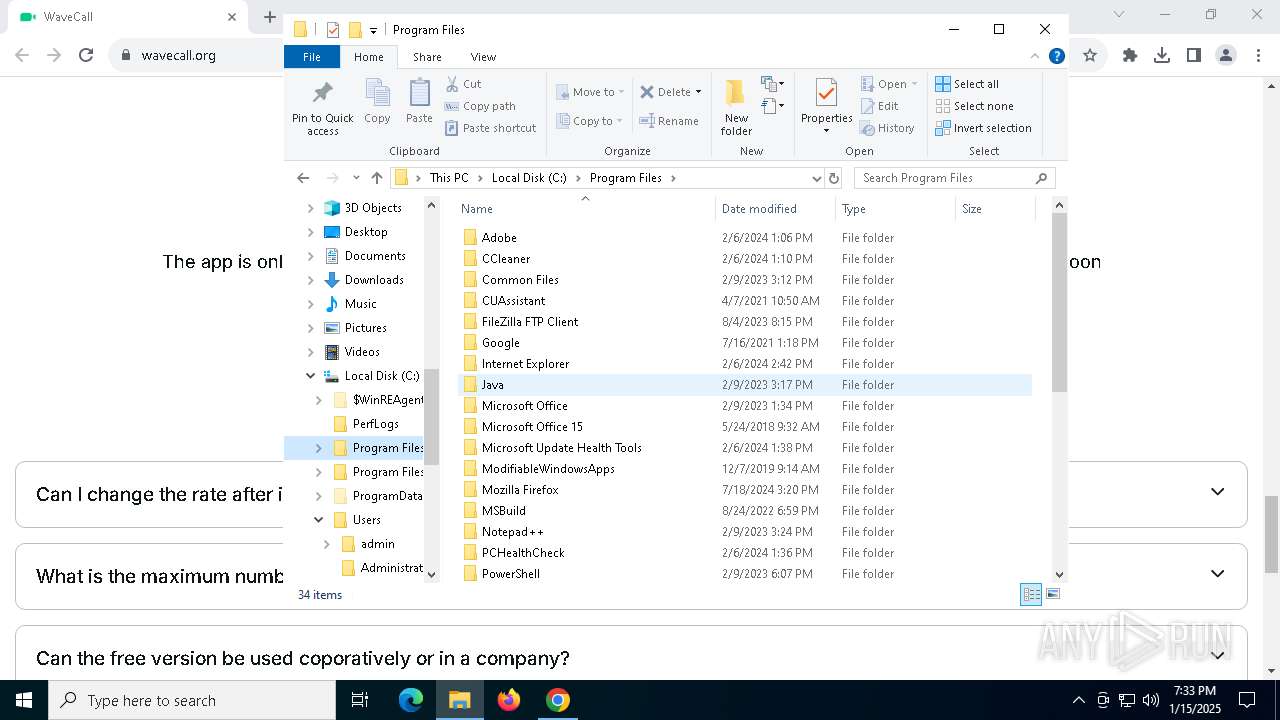Click the Copy ribbon icon
This screenshot has height=720, width=1280.
(377, 102)
